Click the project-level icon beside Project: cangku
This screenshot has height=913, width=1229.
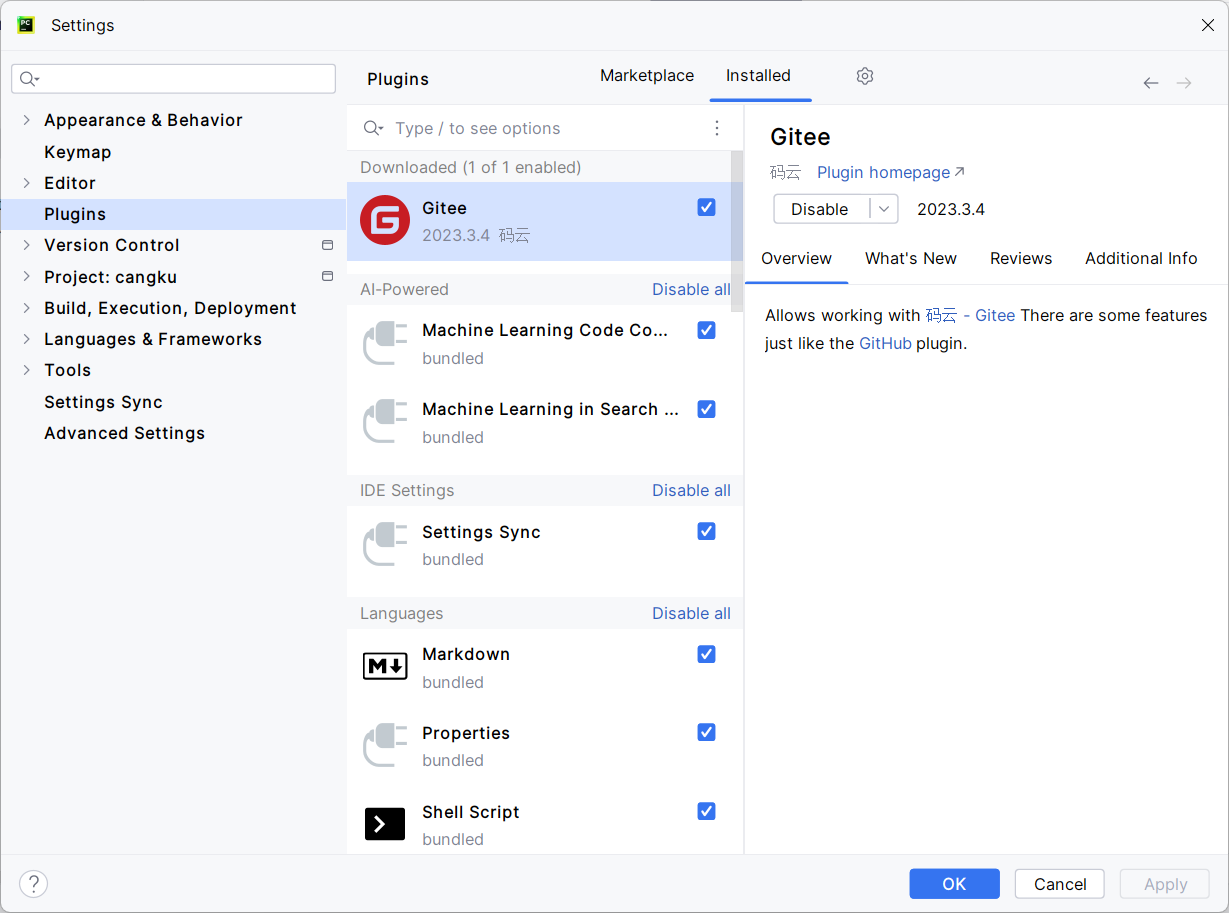point(327,276)
